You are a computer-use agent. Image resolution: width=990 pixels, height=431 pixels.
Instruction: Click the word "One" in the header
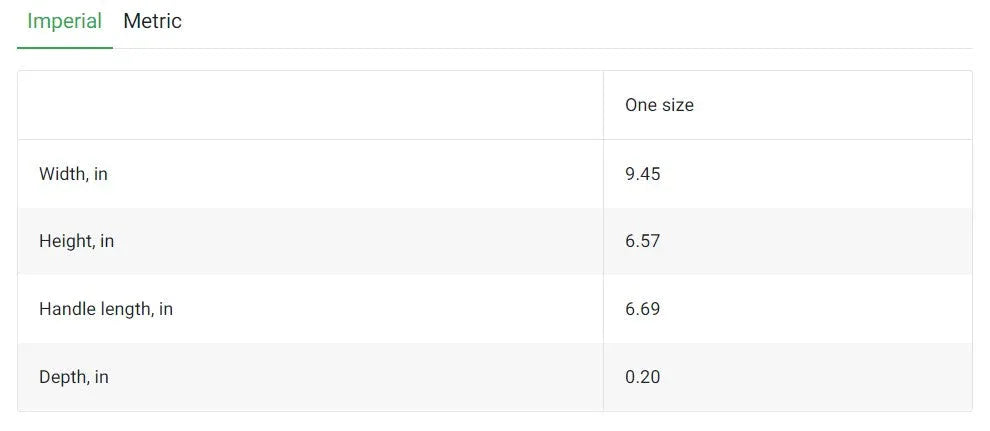pos(640,105)
